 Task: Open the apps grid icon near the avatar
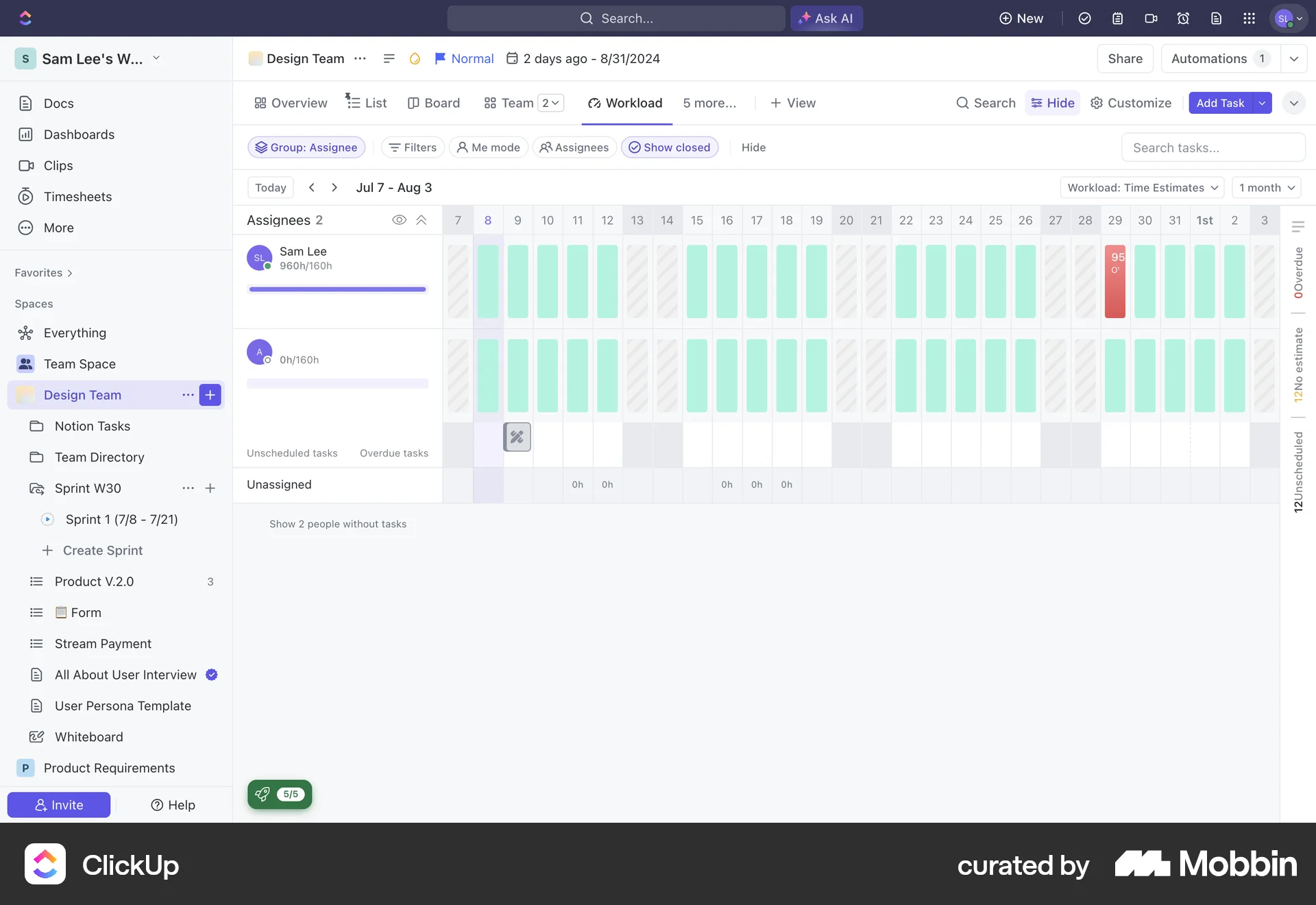coord(1250,19)
